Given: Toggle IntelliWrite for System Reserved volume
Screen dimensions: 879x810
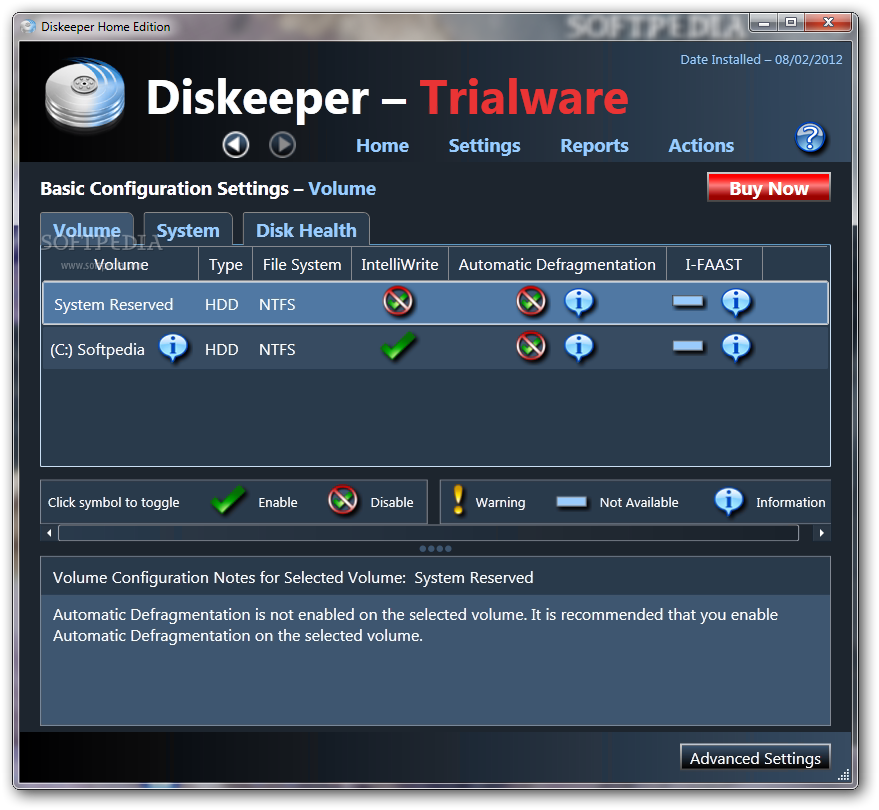Looking at the screenshot, I should click(x=399, y=302).
